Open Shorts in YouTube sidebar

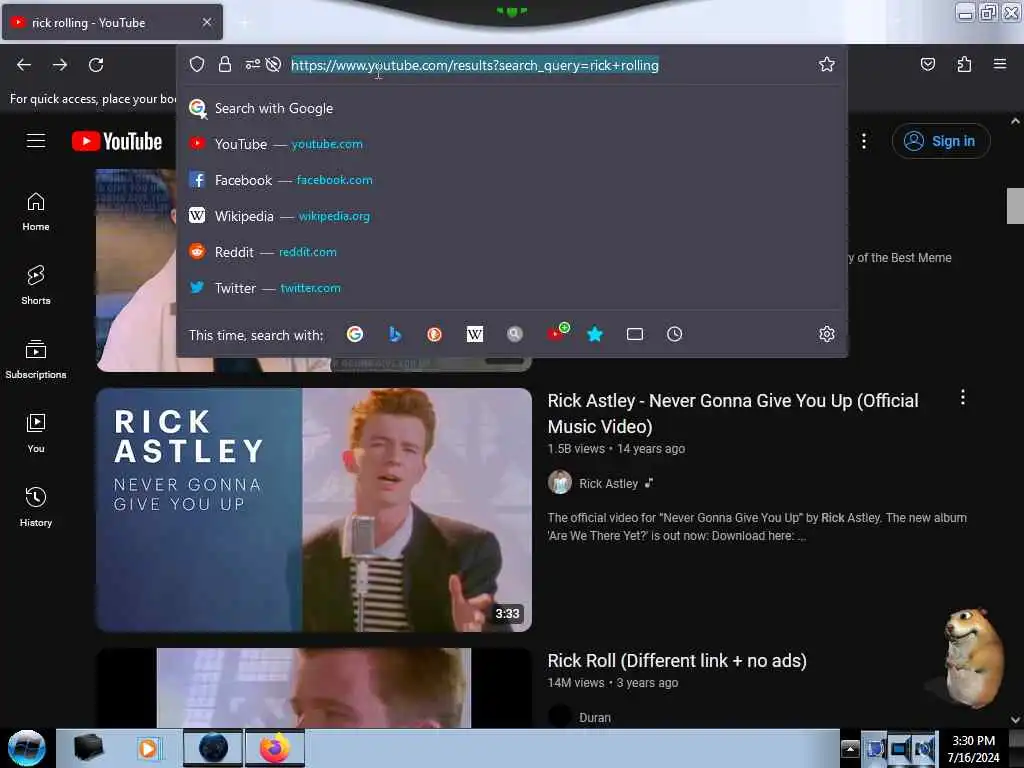coord(36,285)
